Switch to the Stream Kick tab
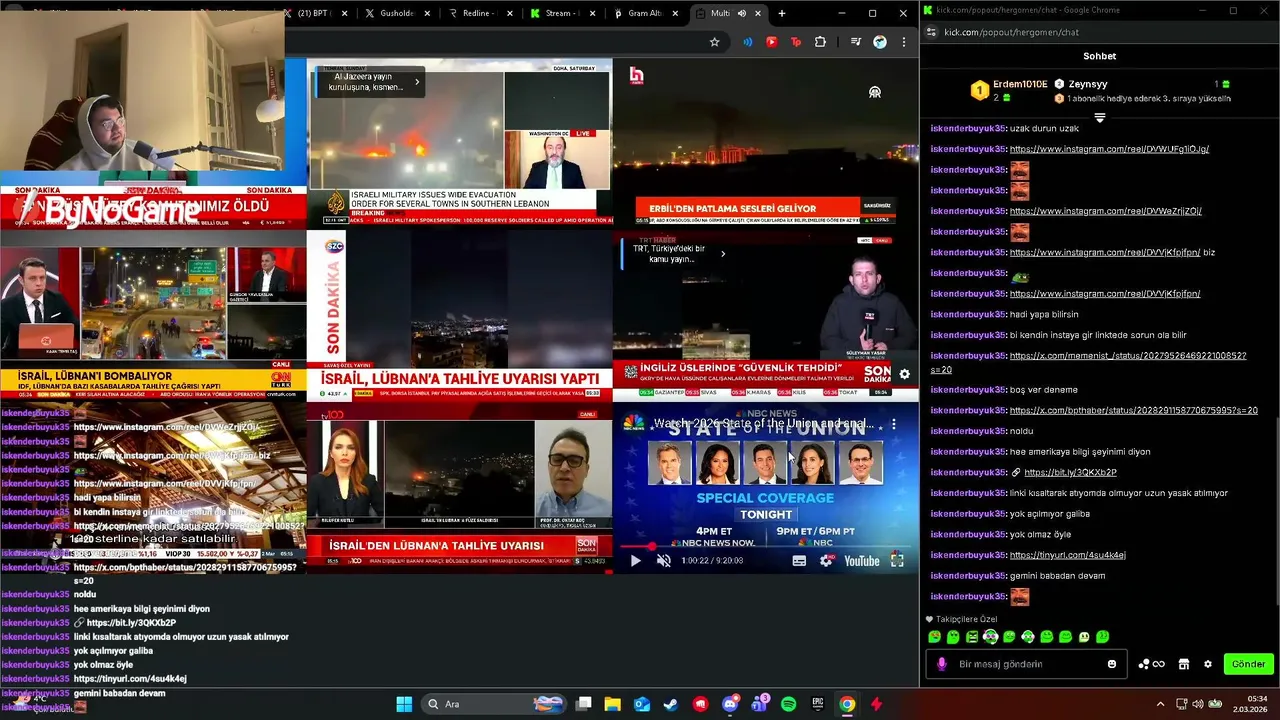 563,13
